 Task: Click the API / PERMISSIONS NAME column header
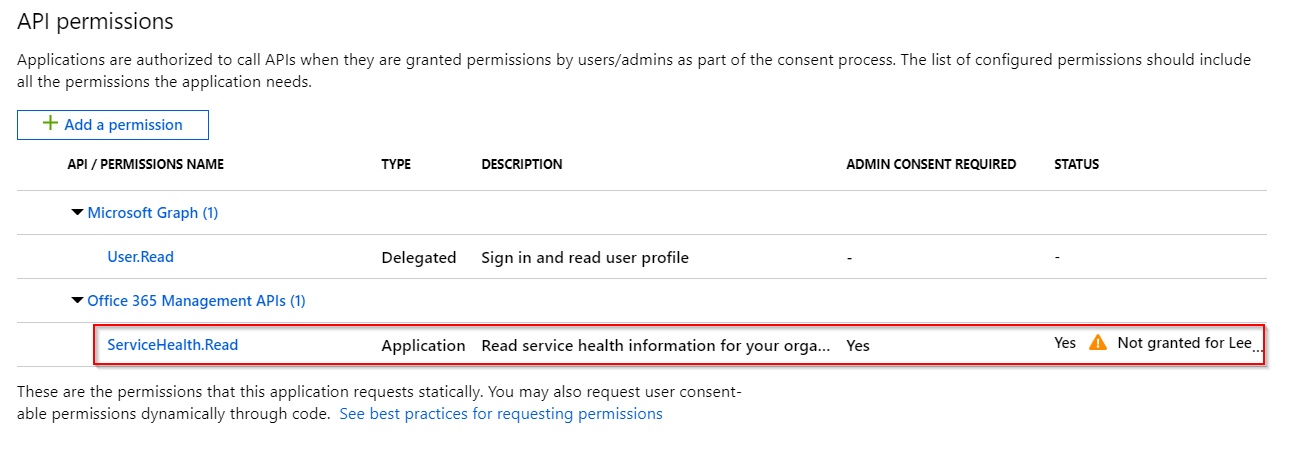tap(146, 164)
